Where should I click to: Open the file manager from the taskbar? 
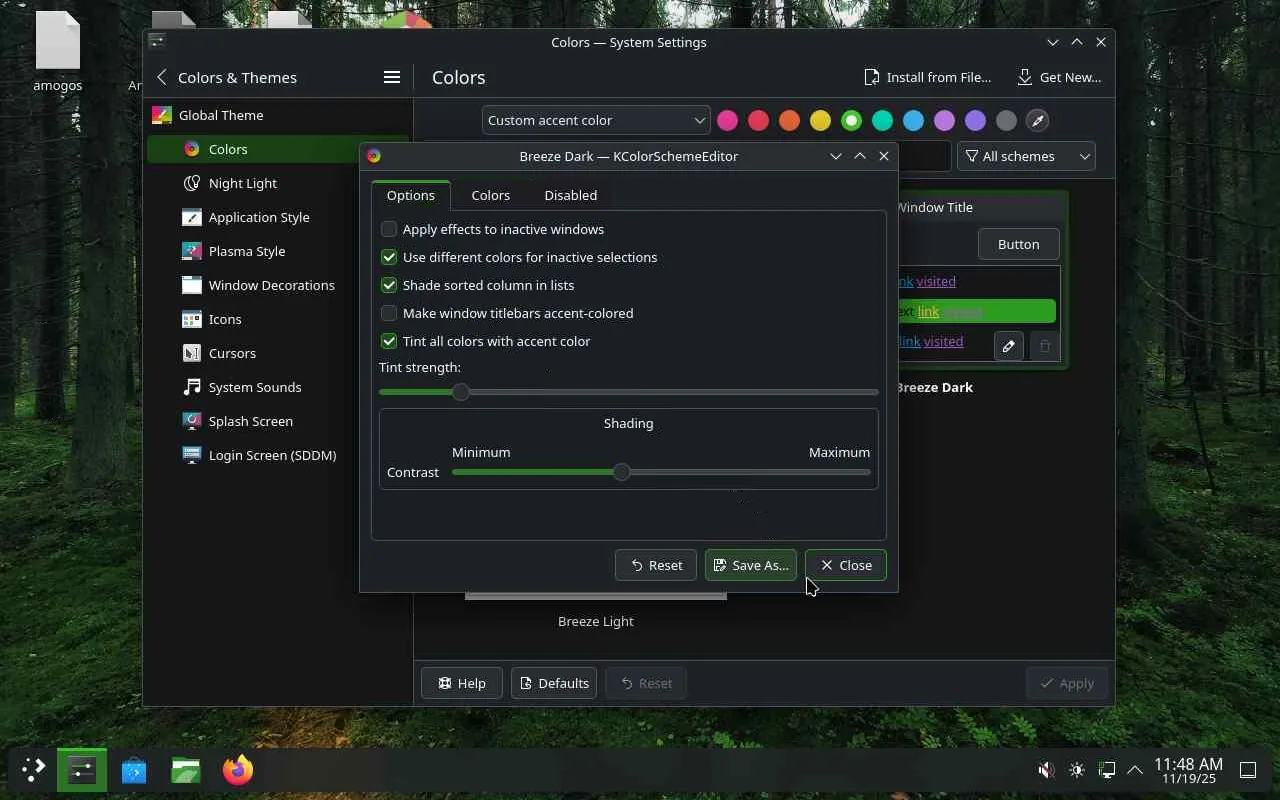click(x=186, y=770)
